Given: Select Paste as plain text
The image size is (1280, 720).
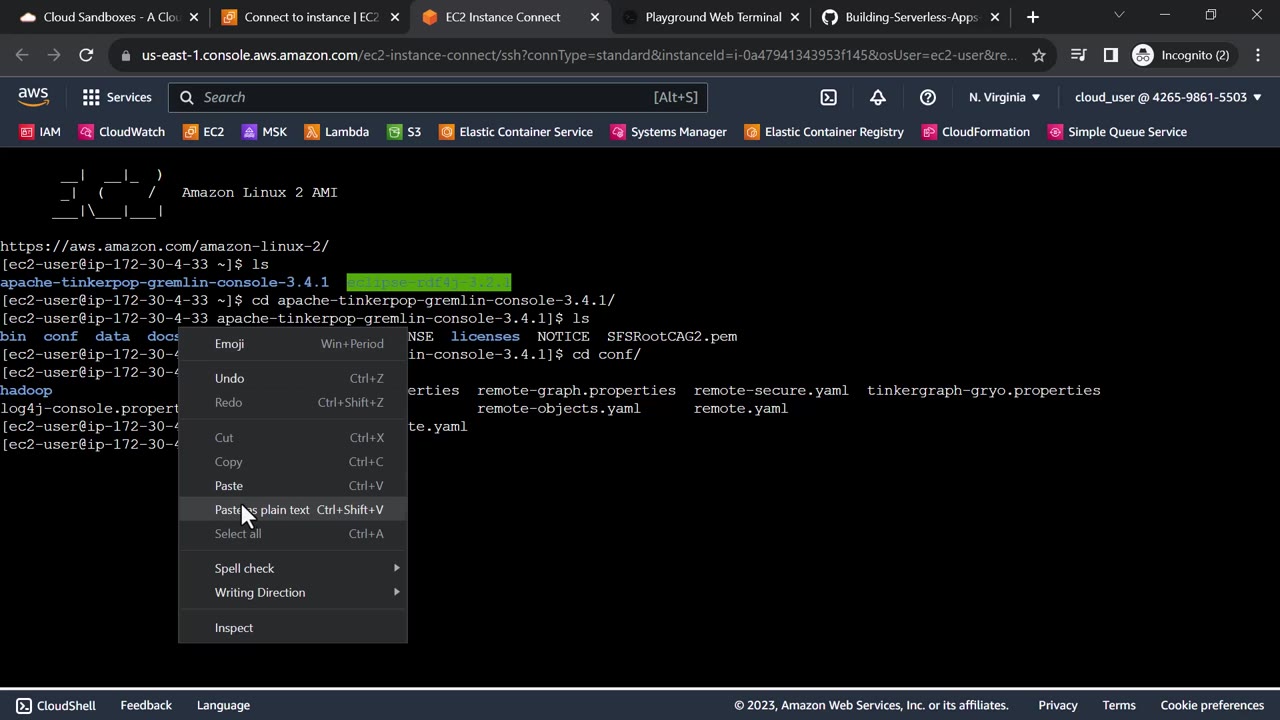Looking at the screenshot, I should tap(262, 510).
